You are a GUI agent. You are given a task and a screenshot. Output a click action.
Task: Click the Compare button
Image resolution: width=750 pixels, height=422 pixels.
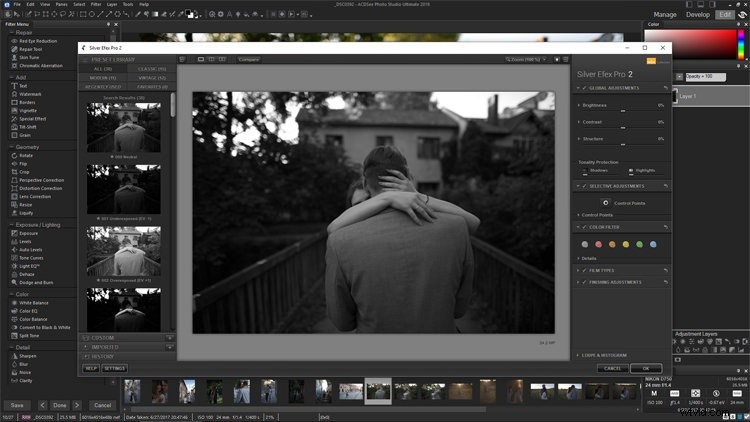point(249,59)
